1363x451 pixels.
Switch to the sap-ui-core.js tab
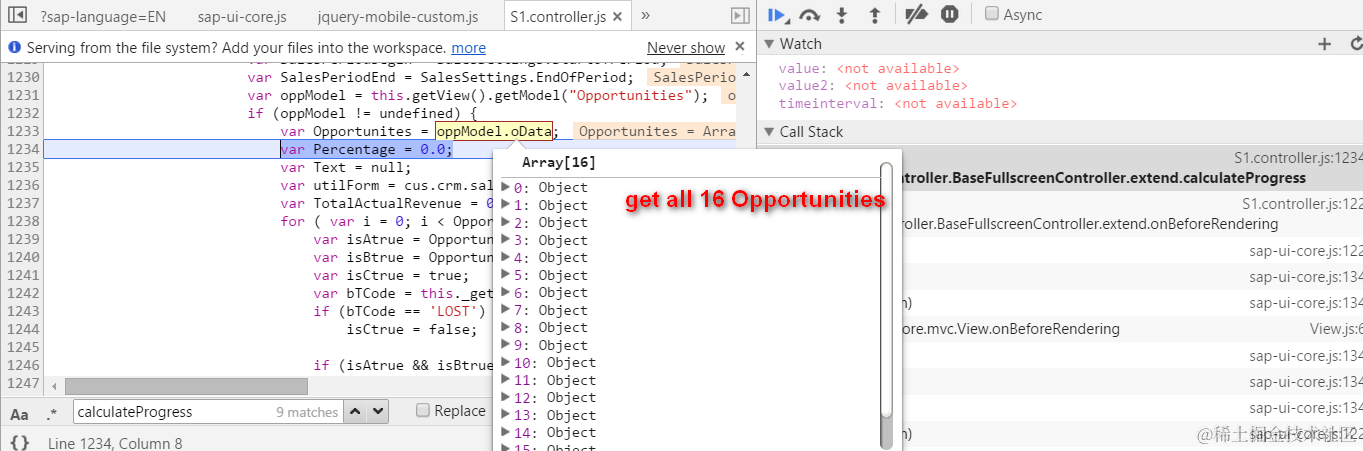(x=243, y=17)
